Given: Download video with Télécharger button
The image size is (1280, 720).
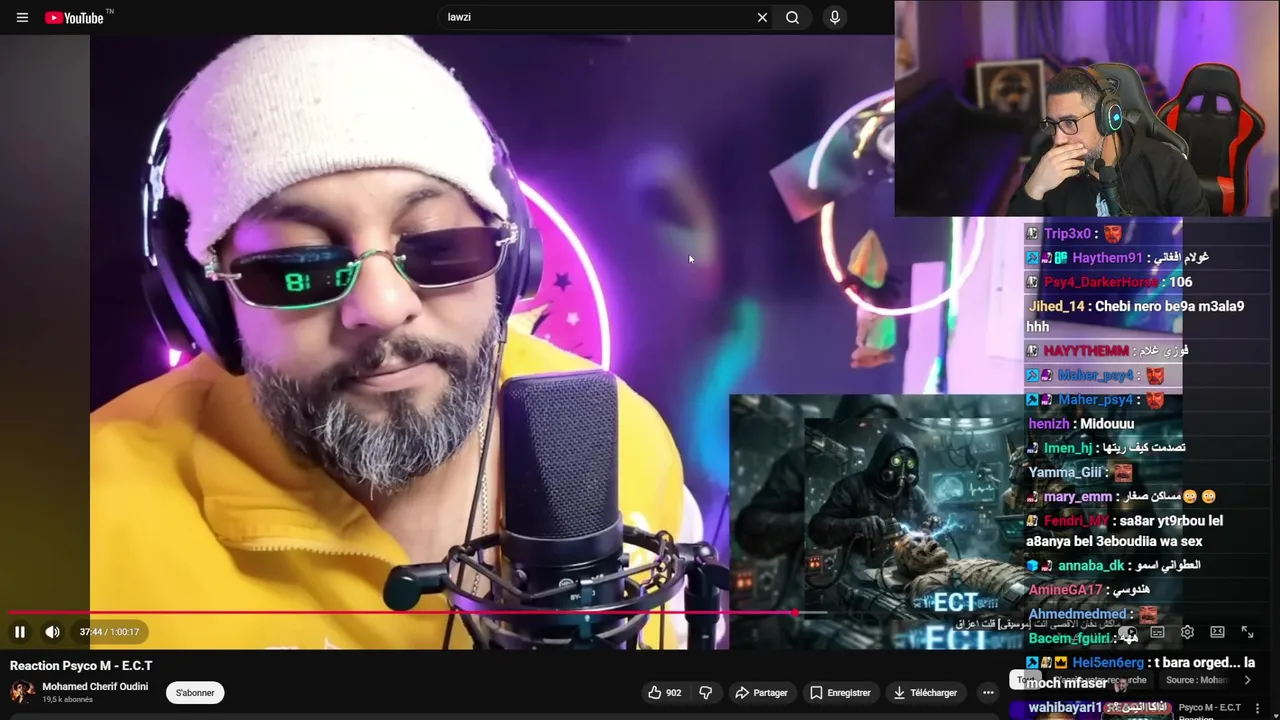Looking at the screenshot, I should pos(925,692).
